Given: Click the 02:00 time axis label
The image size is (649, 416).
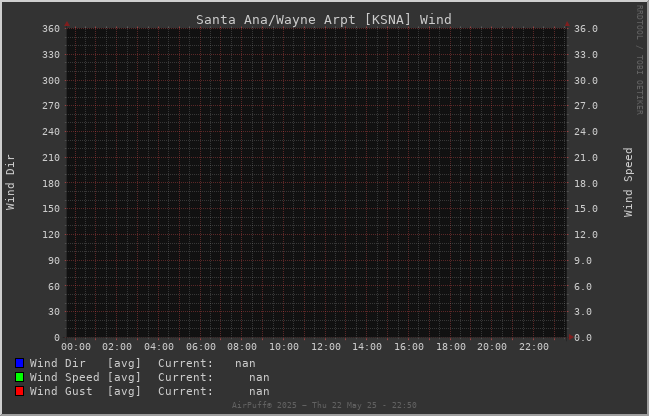Looking at the screenshot, I should [x=117, y=347].
